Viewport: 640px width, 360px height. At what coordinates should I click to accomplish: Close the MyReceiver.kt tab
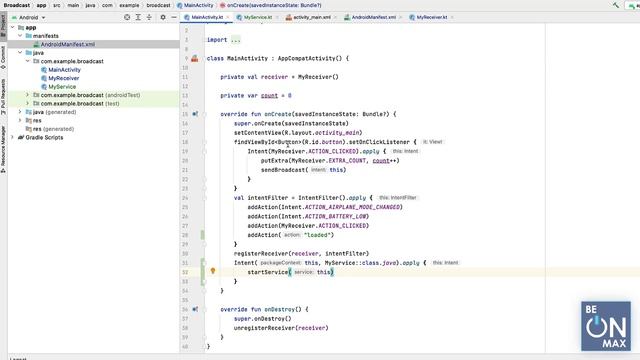(x=452, y=18)
